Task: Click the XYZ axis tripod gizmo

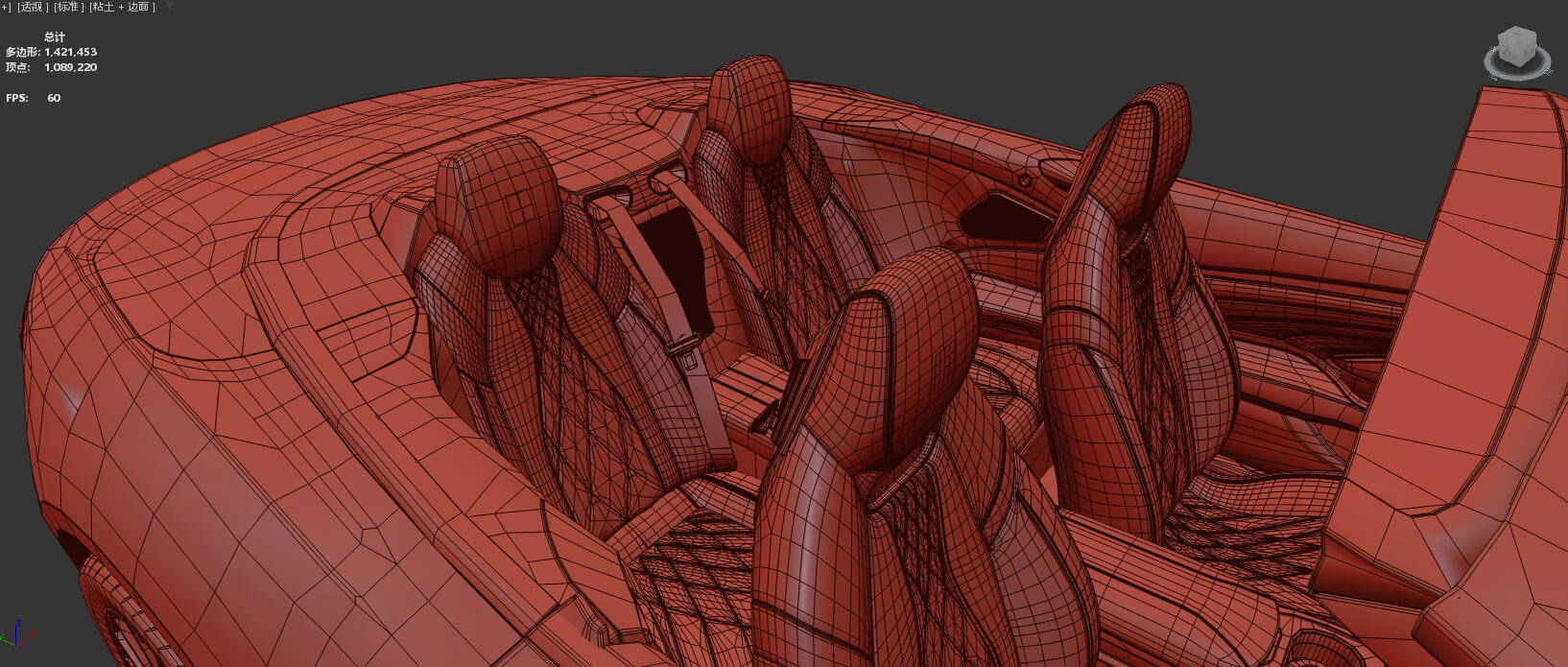Action: tap(17, 632)
